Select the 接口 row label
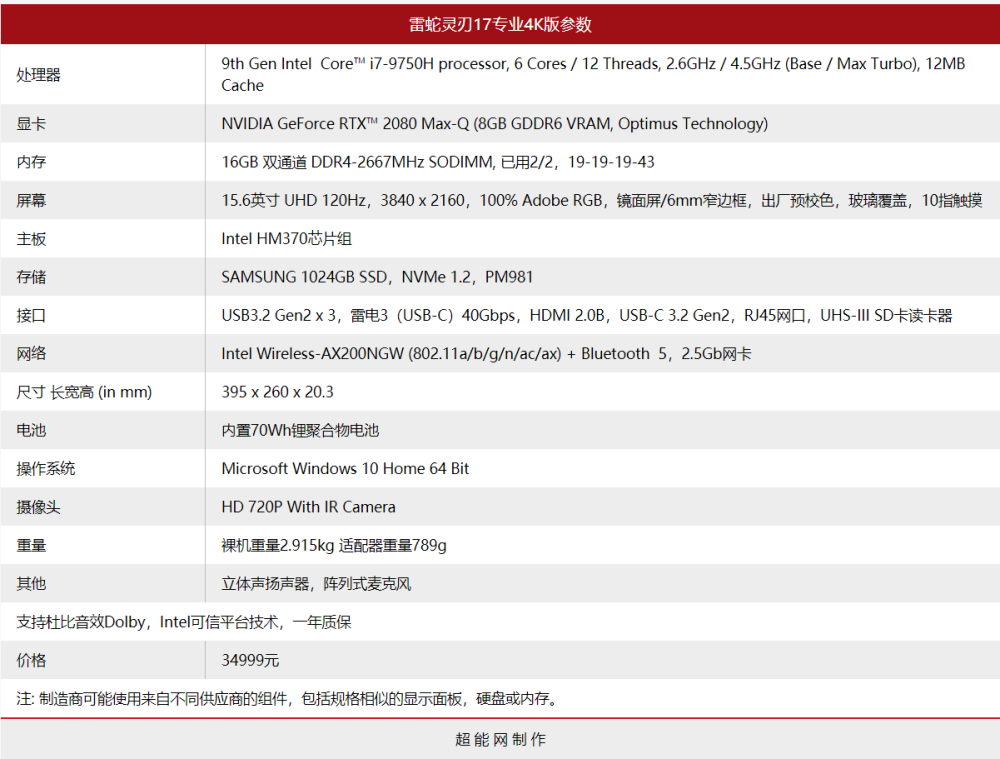The image size is (1000, 759). click(x=31, y=315)
